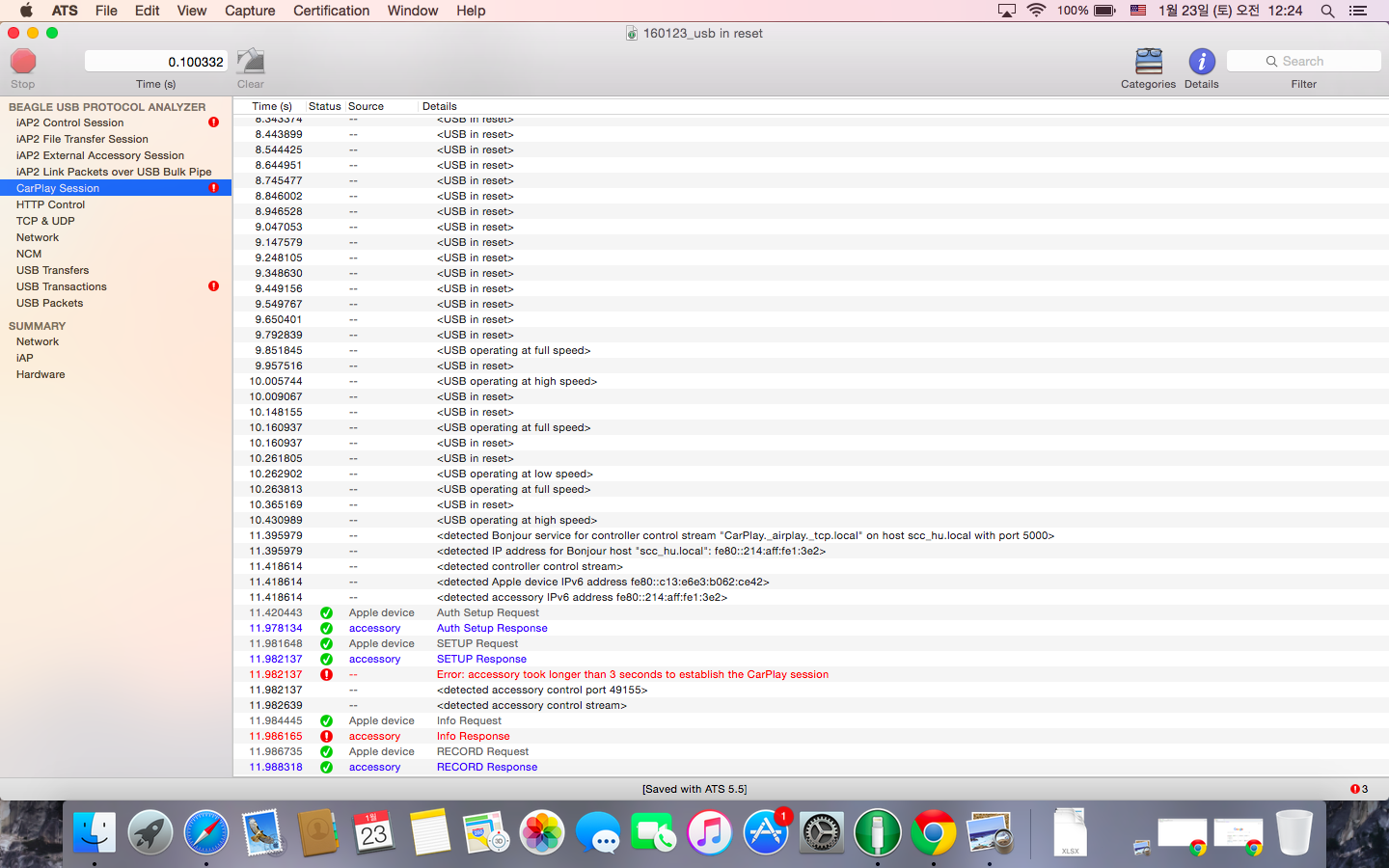
Task: Open Notification Center icon in menu bar
Action: [1358, 11]
